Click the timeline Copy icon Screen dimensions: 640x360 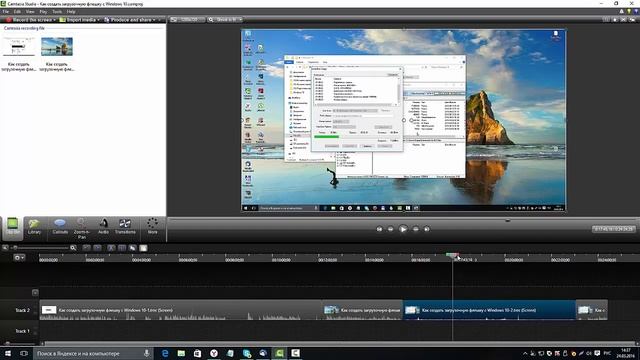click(133, 248)
